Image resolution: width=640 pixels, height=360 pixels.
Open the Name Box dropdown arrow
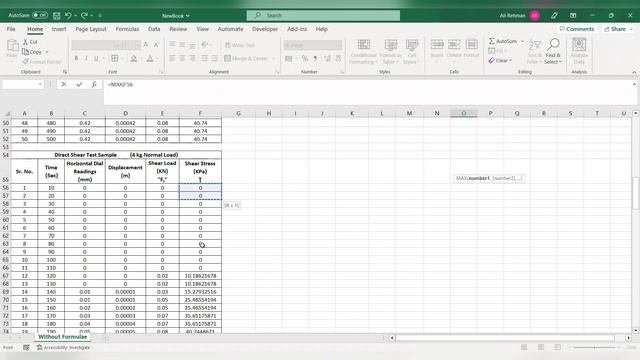[x=40, y=84]
